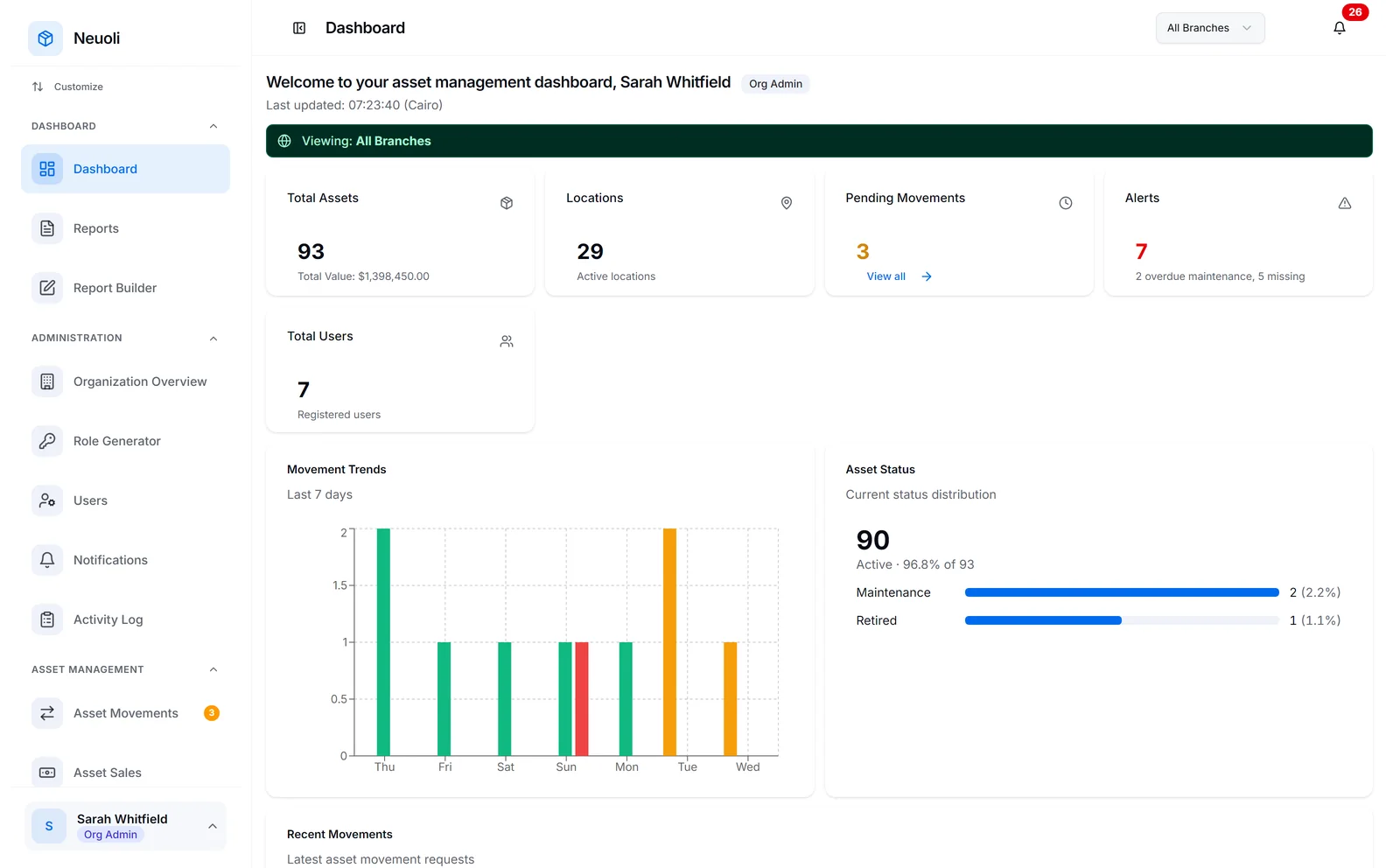Click the Report Builder pencil icon
The width and height of the screenshot is (1400, 868).
pos(47,288)
